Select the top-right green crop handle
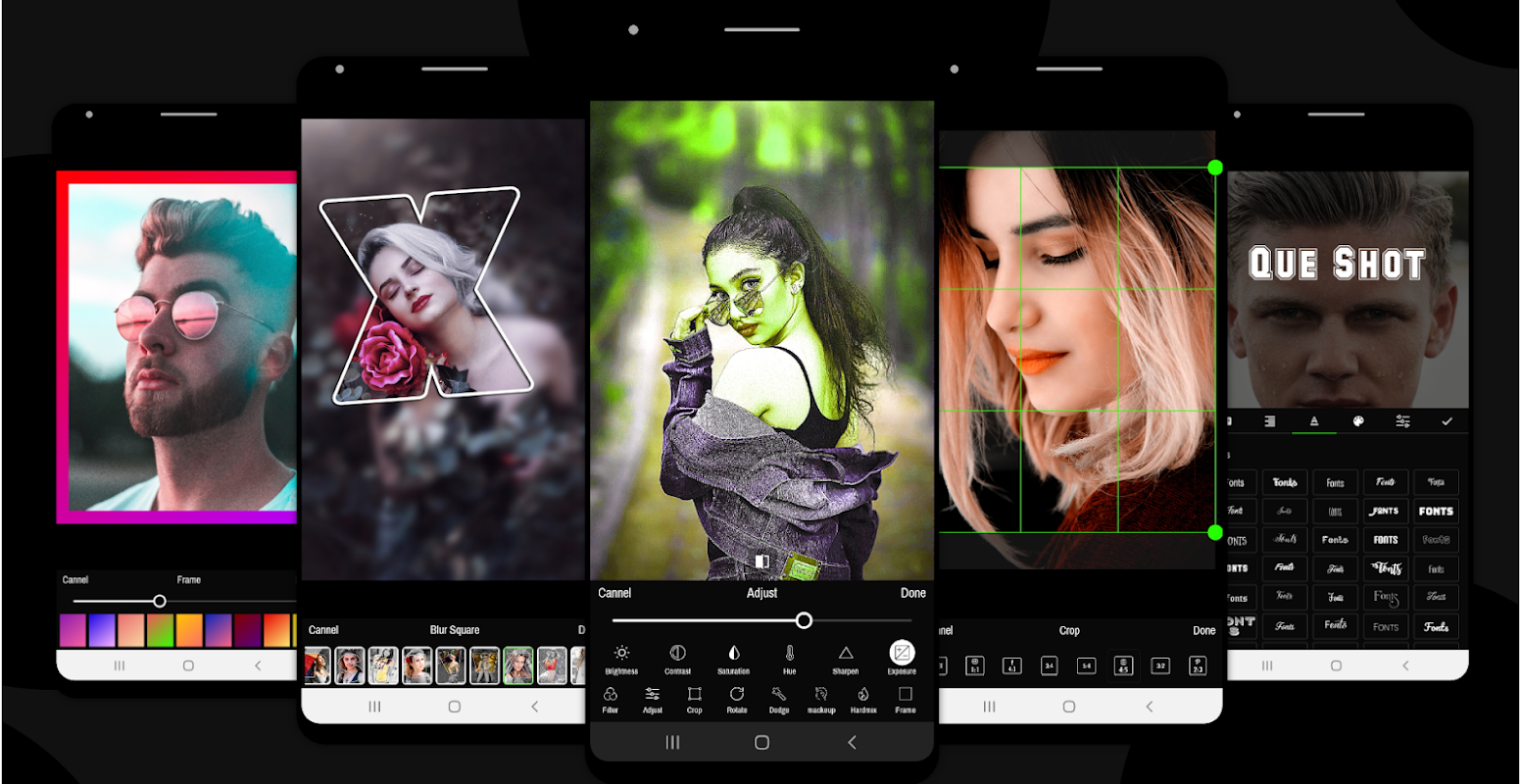Image resolution: width=1521 pixels, height=784 pixels. (1215, 168)
